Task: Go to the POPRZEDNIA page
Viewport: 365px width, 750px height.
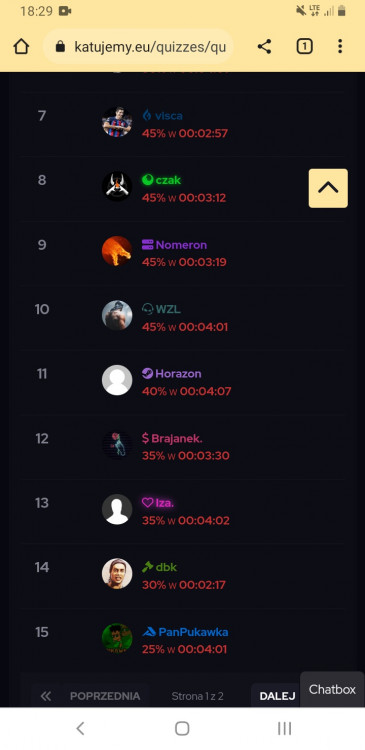Action: 105,696
